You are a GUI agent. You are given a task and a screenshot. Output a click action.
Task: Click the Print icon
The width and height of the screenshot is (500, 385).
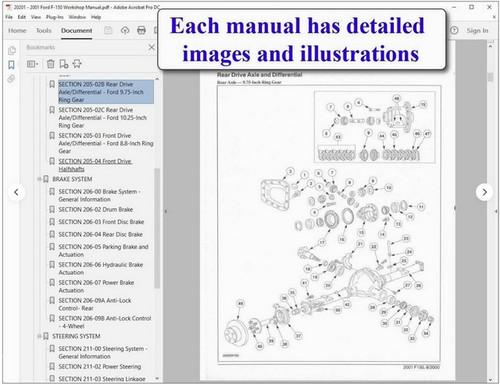point(141,31)
